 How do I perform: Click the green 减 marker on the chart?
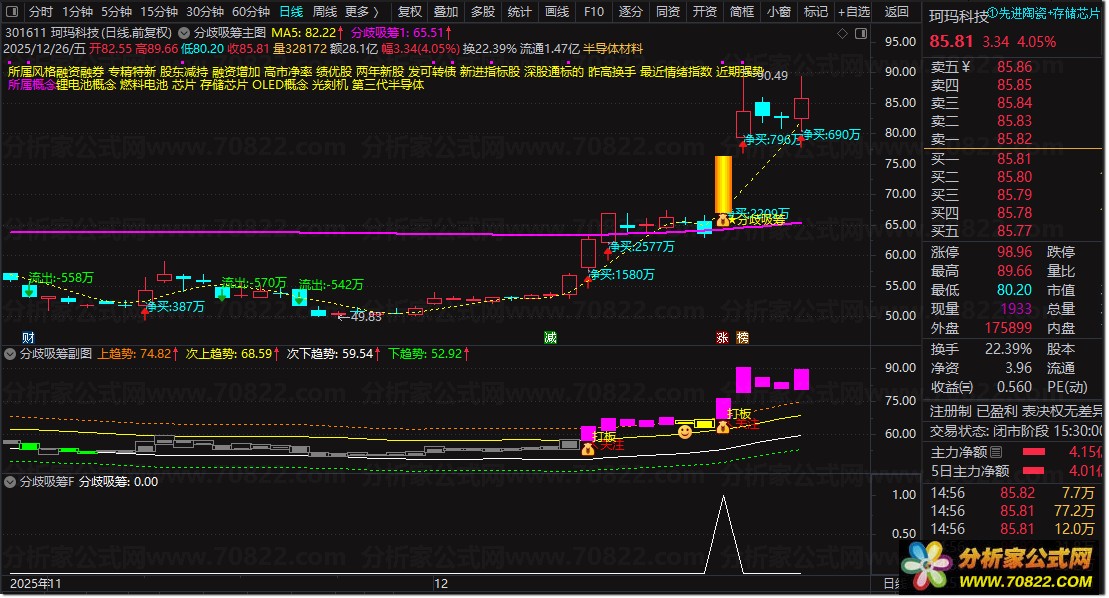550,337
